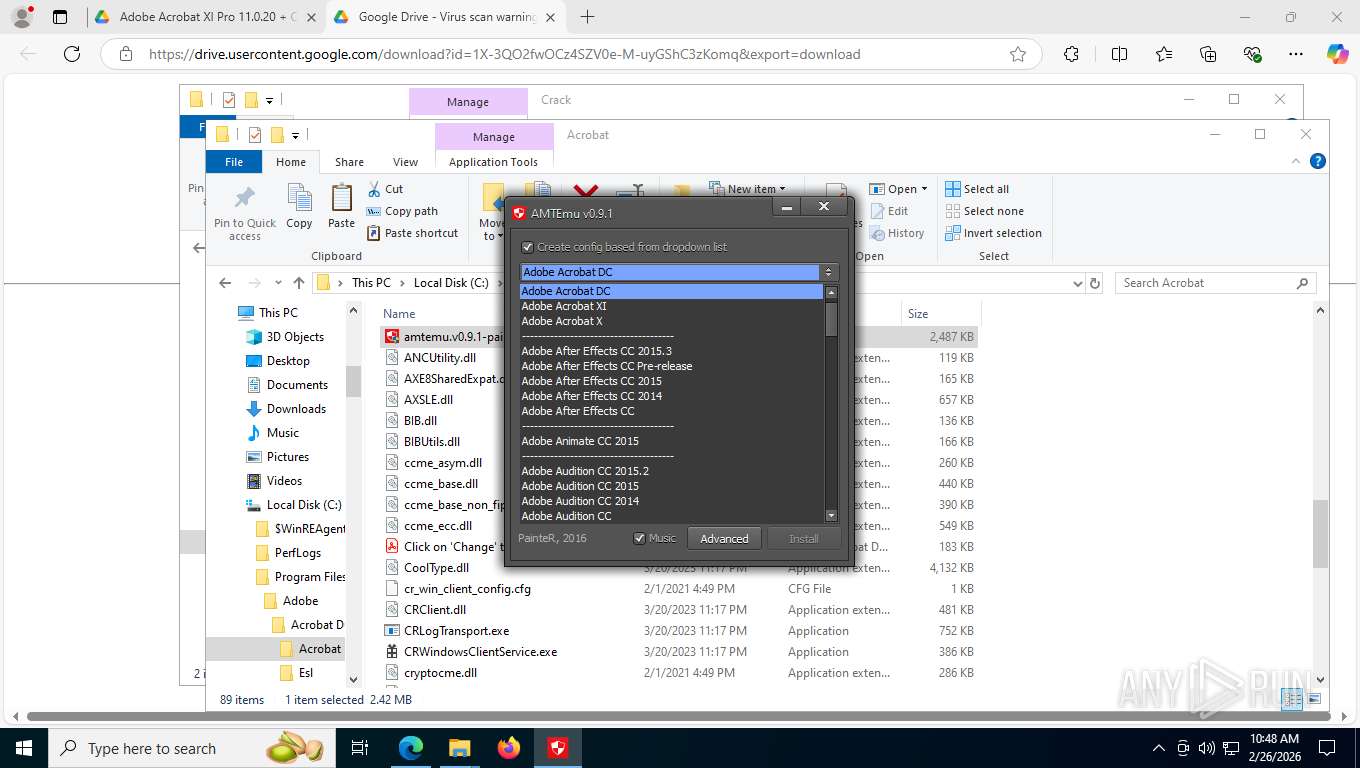Screen dimensions: 1360x768
Task: Switch to the View ribbon tab
Action: pyautogui.click(x=405, y=162)
